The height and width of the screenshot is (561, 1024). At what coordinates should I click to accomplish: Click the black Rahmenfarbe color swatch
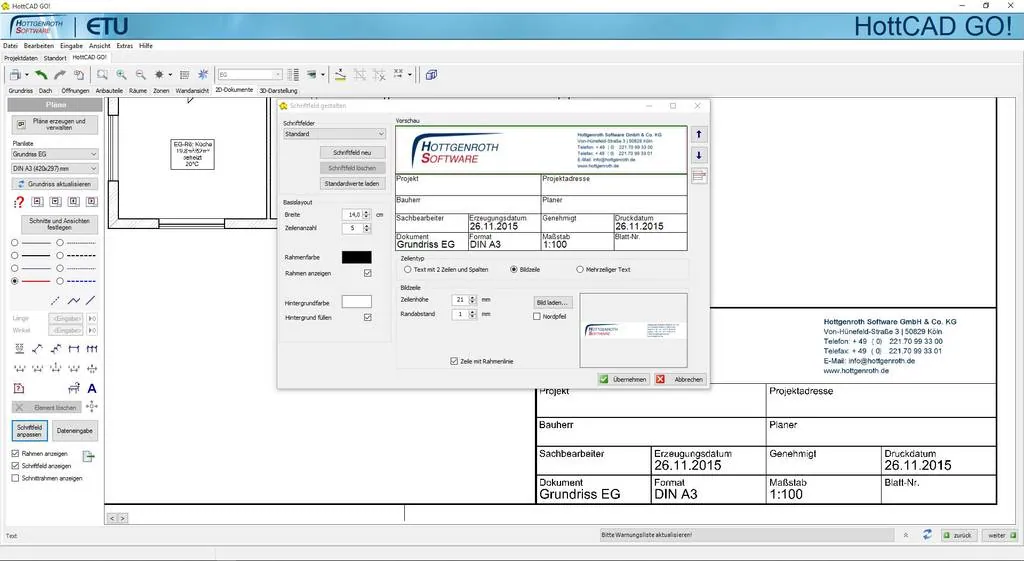pos(356,257)
